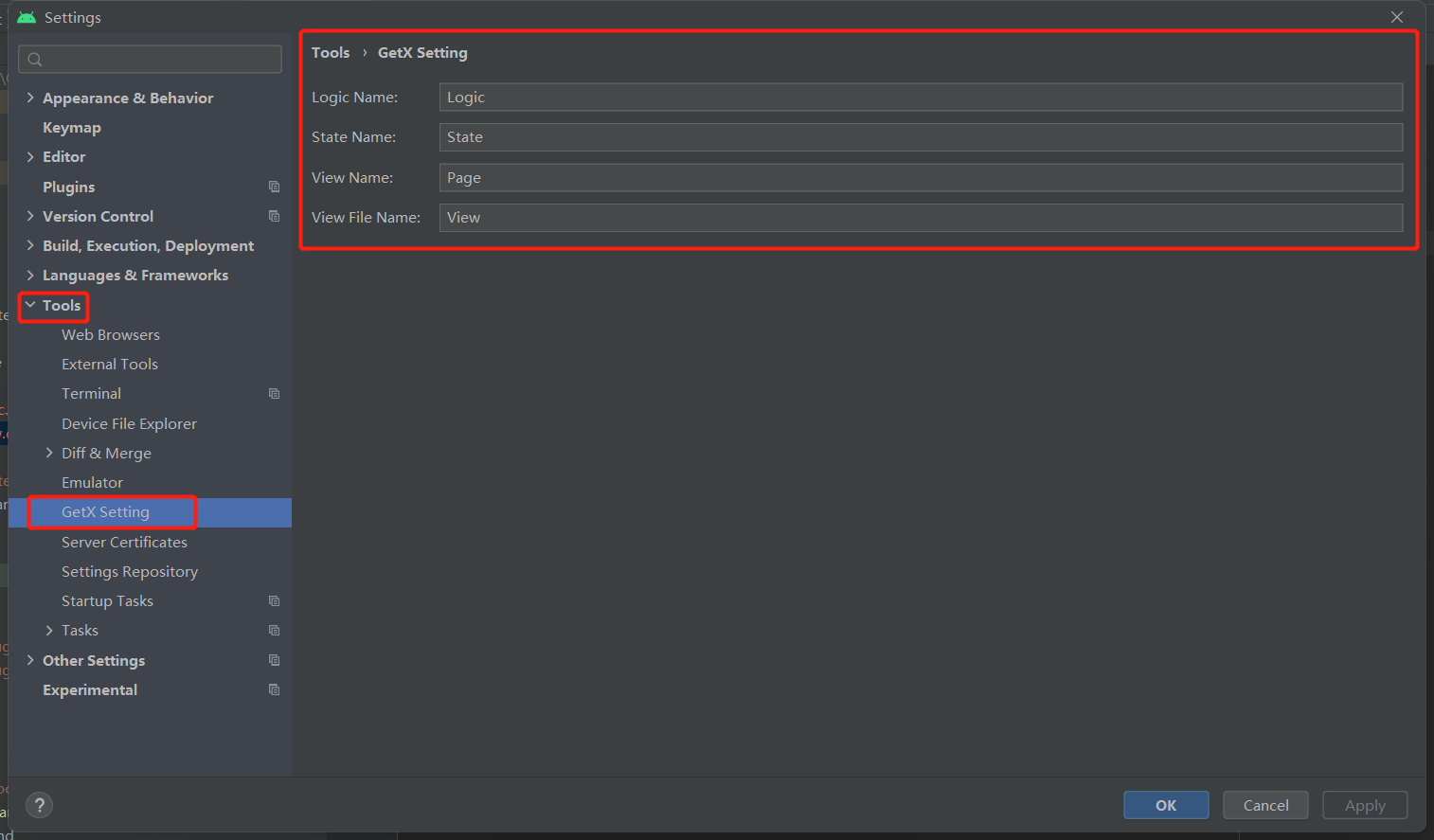Open Keymap settings

(72, 127)
